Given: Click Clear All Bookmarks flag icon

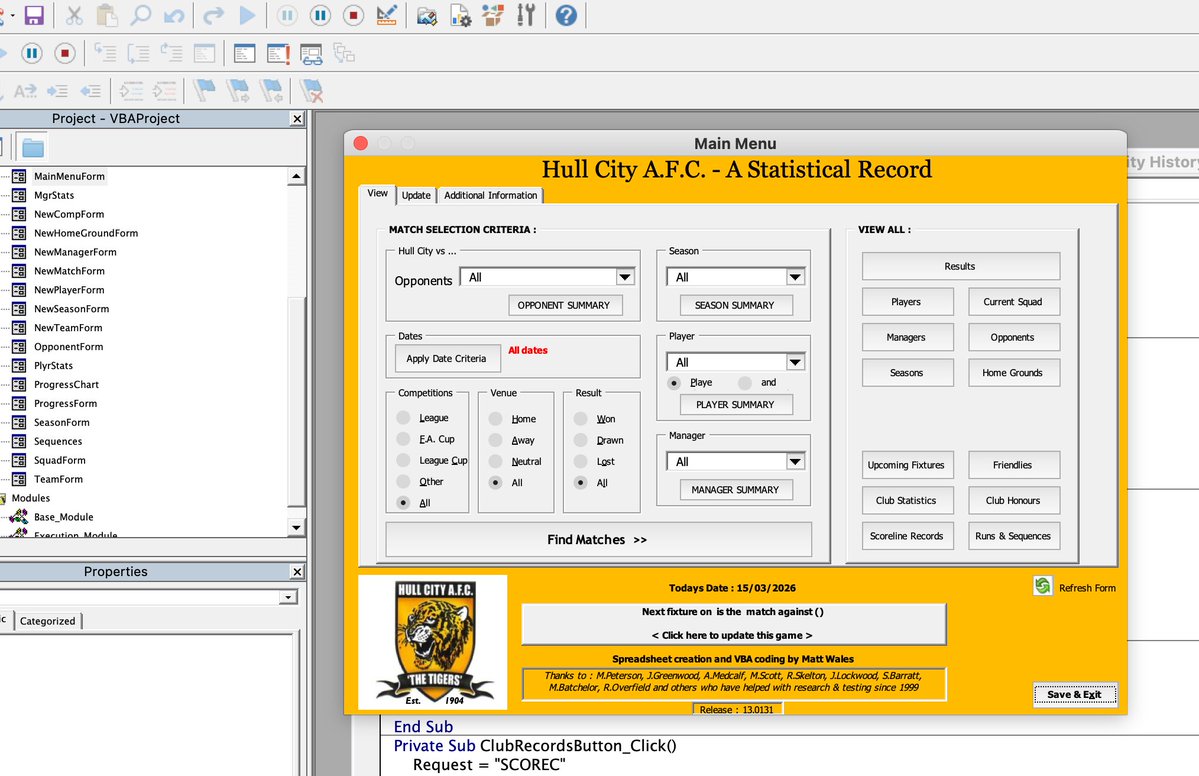Looking at the screenshot, I should click(311, 91).
